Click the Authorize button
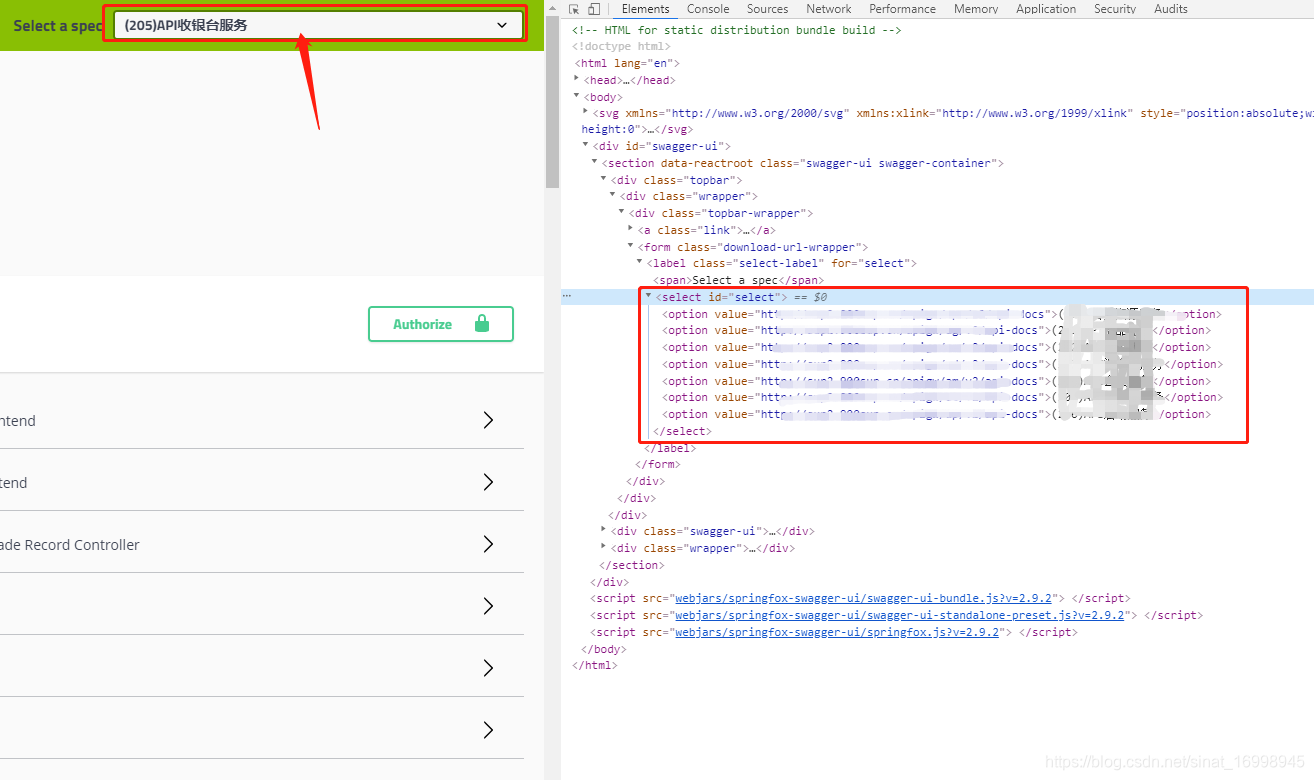The height and width of the screenshot is (780, 1314). pos(441,324)
